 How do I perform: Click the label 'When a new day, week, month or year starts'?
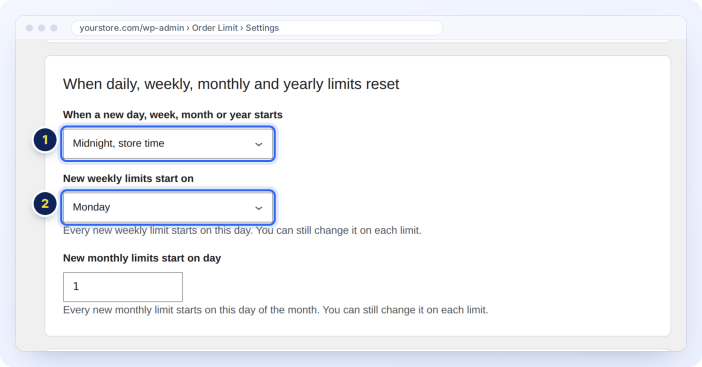coord(173,115)
